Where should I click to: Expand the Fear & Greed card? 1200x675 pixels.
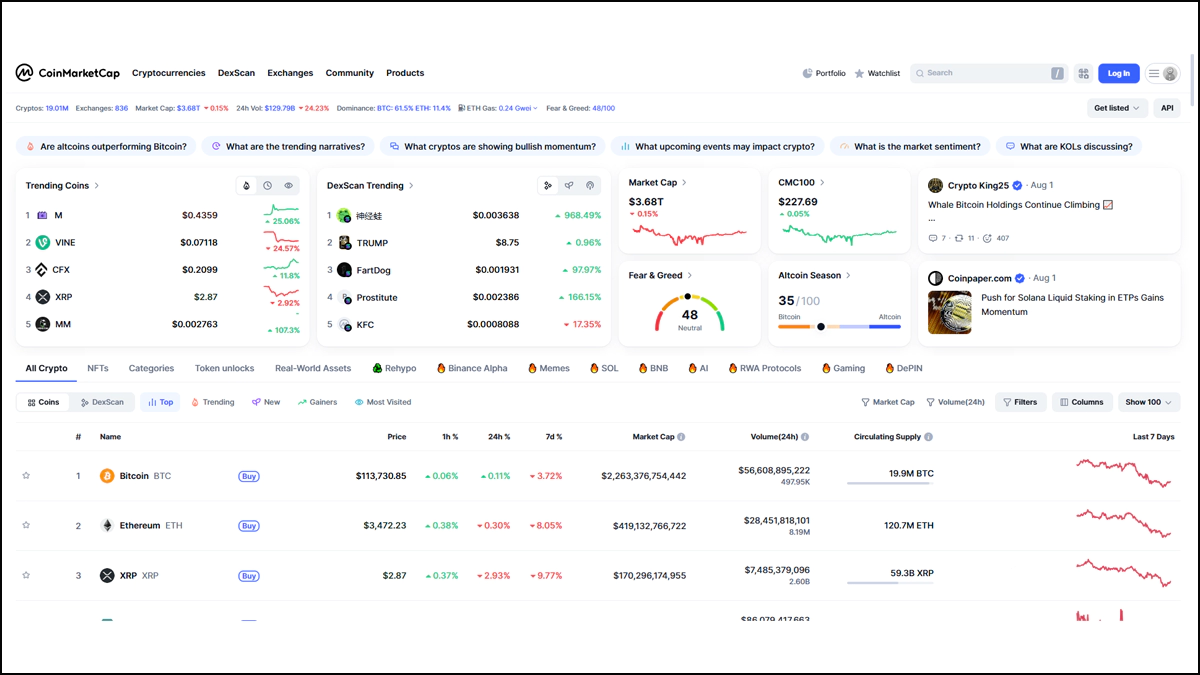(660, 275)
